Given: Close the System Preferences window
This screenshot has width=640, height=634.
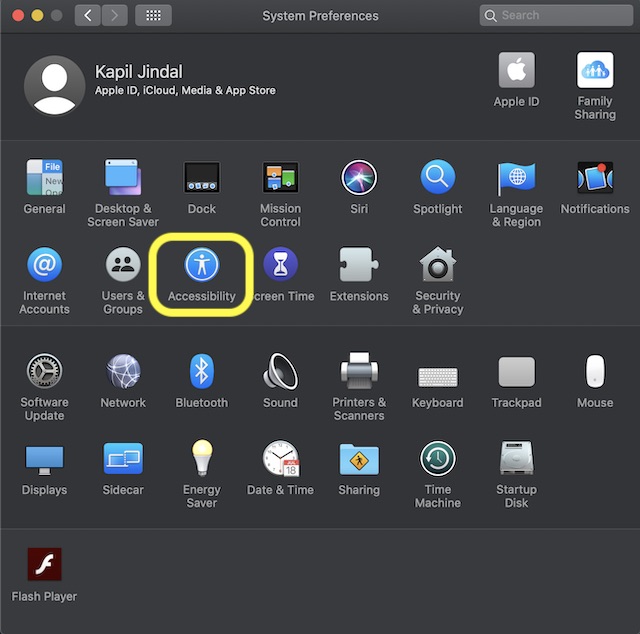Looking at the screenshot, I should click(x=18, y=16).
